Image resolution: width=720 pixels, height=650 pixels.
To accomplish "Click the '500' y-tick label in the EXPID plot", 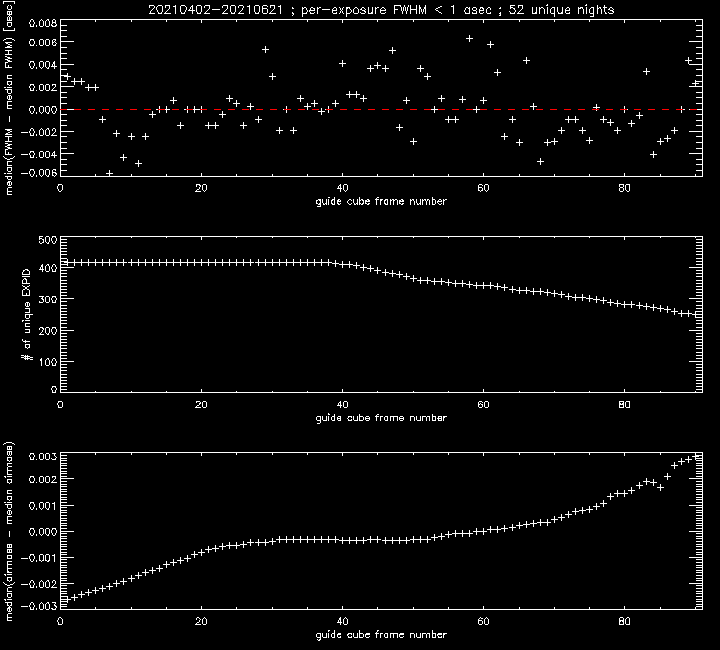I will pyautogui.click(x=48, y=241).
